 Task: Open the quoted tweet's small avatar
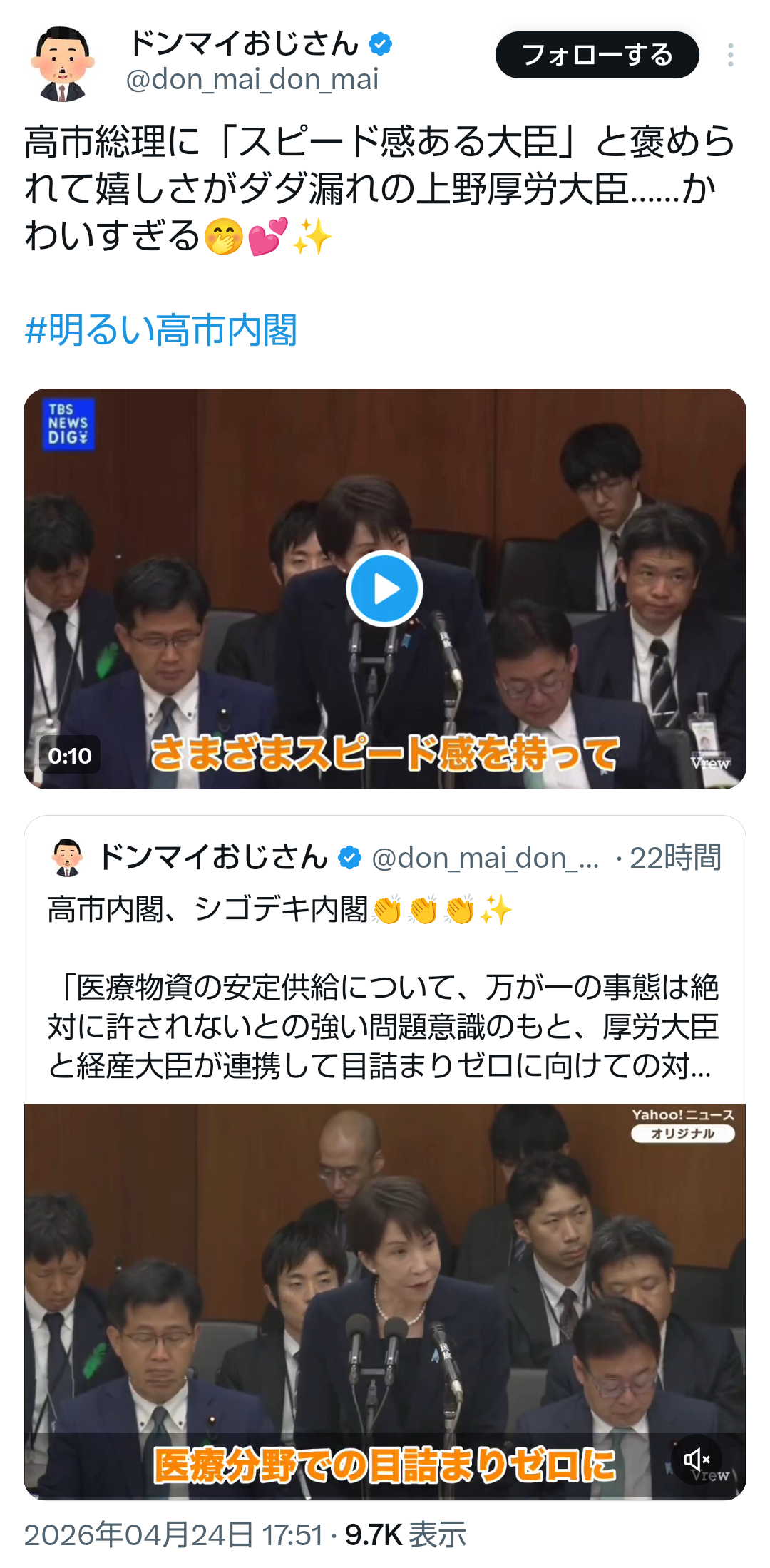click(68, 858)
